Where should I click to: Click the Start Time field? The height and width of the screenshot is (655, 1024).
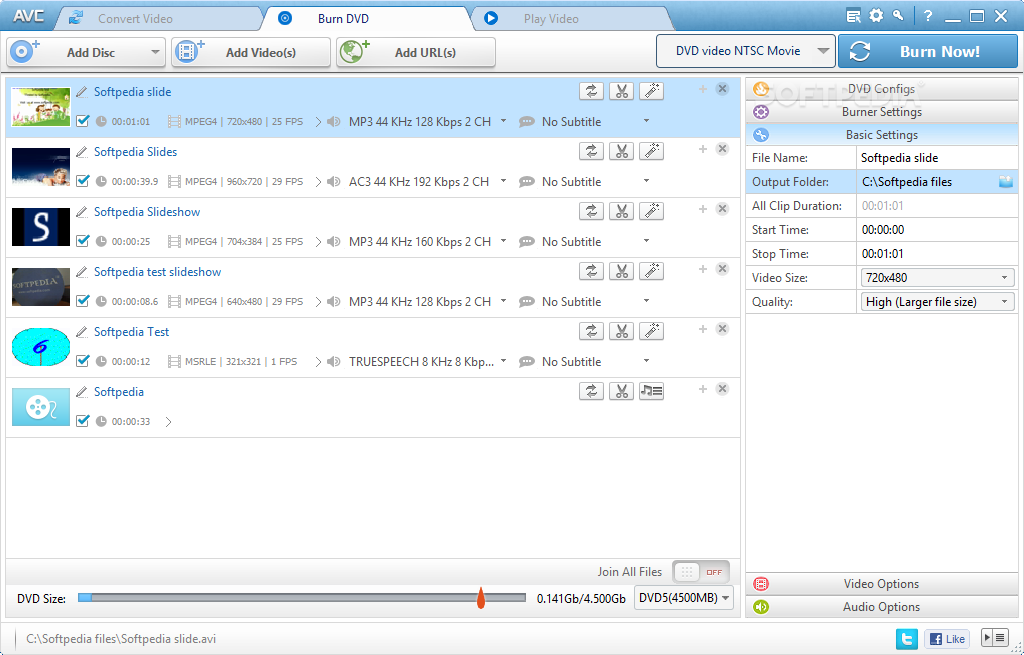[937, 230]
